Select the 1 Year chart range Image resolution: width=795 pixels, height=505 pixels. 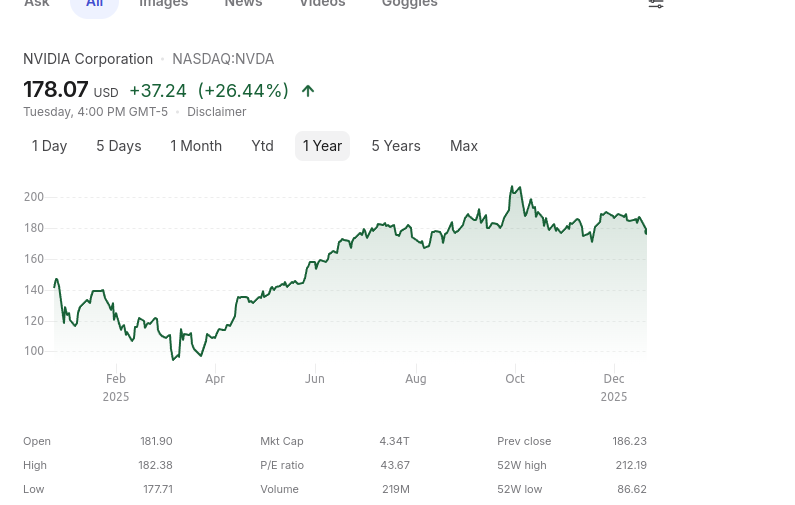point(322,146)
